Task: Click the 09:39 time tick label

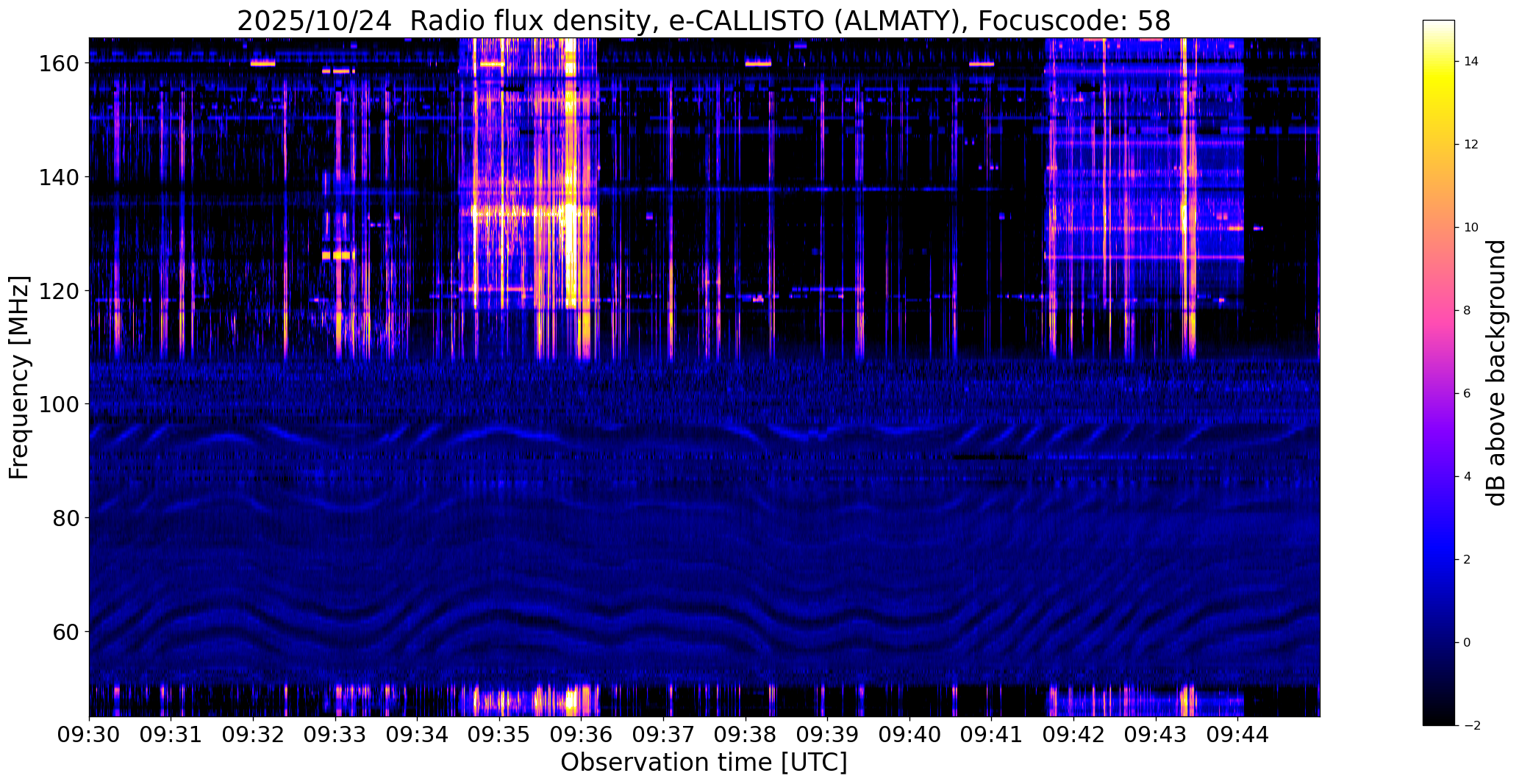Action: [828, 735]
